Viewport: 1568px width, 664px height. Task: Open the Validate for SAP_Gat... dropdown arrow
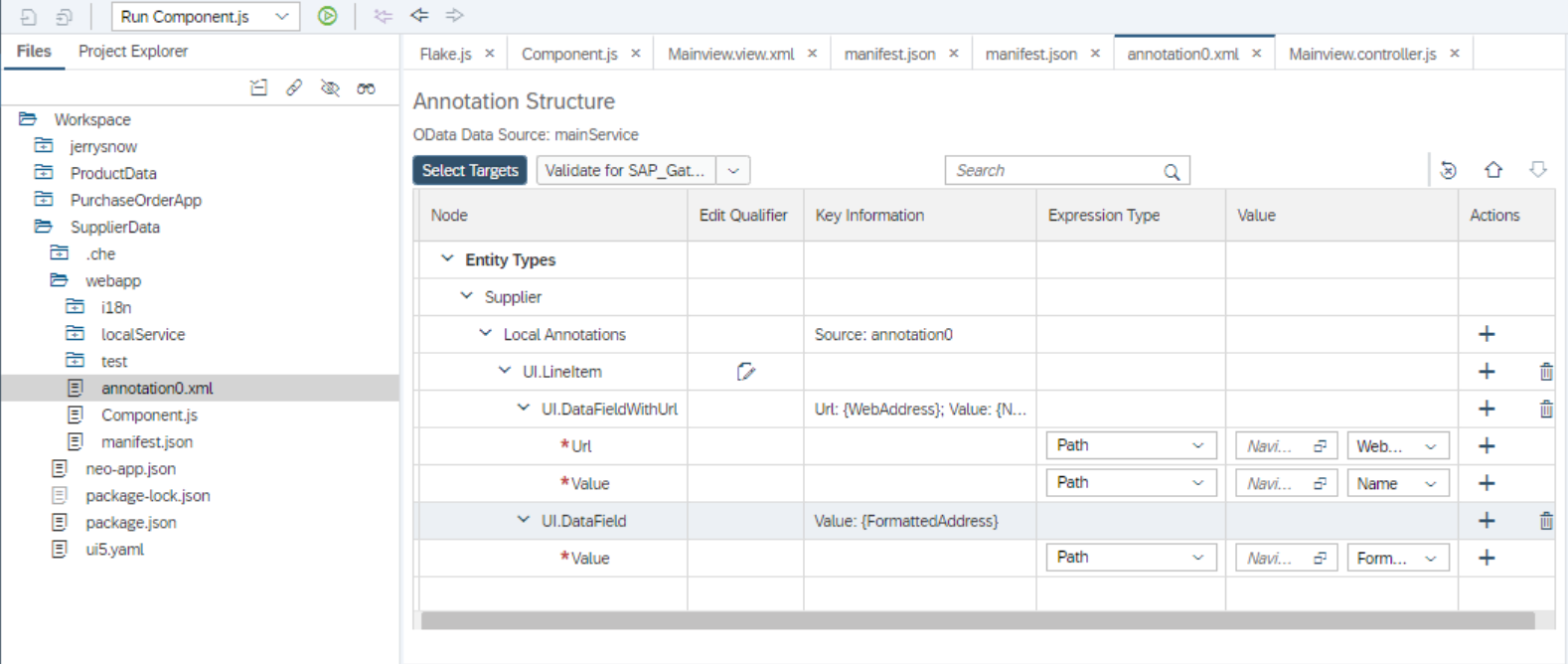click(733, 170)
